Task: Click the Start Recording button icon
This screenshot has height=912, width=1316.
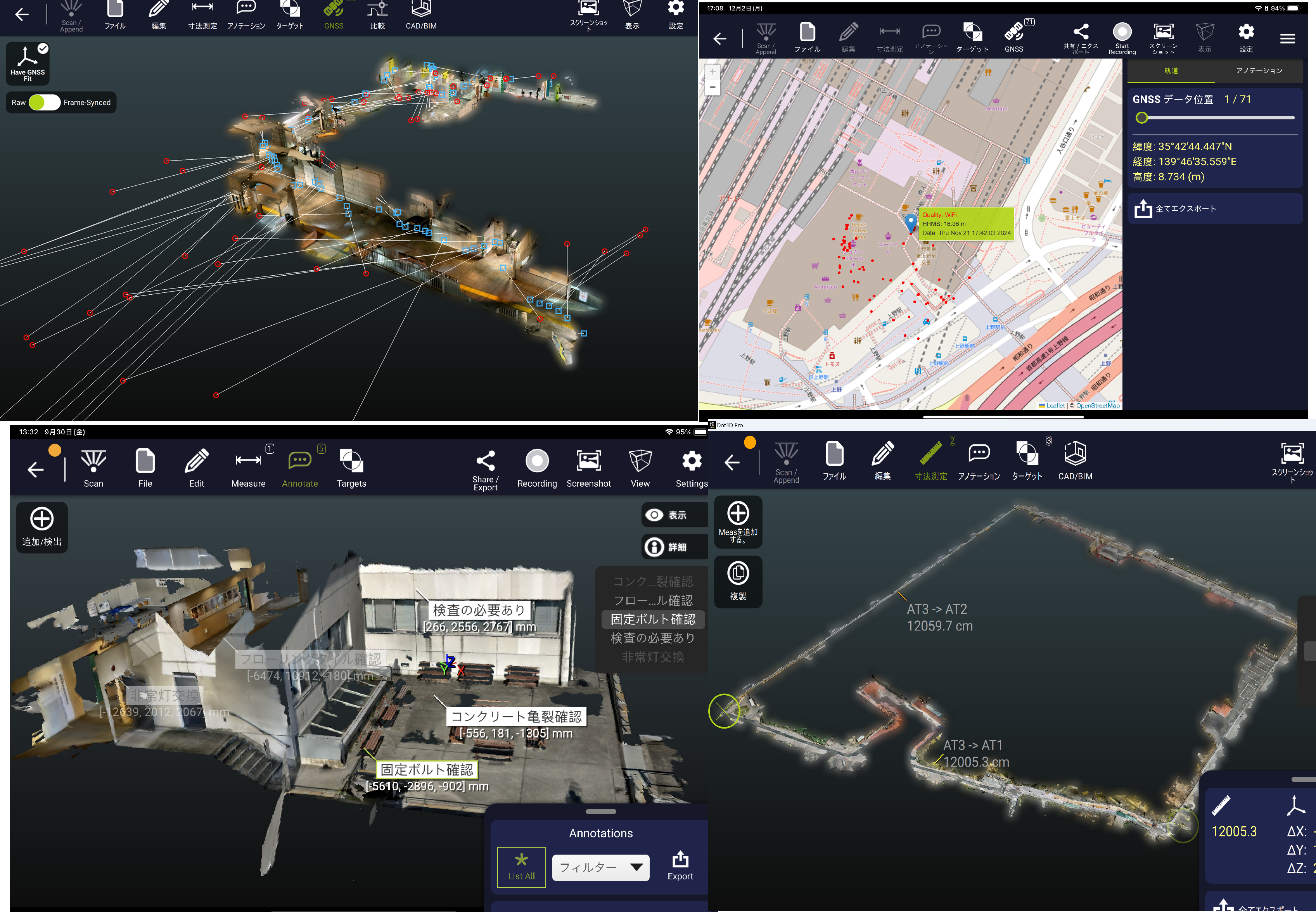Action: point(1122,32)
